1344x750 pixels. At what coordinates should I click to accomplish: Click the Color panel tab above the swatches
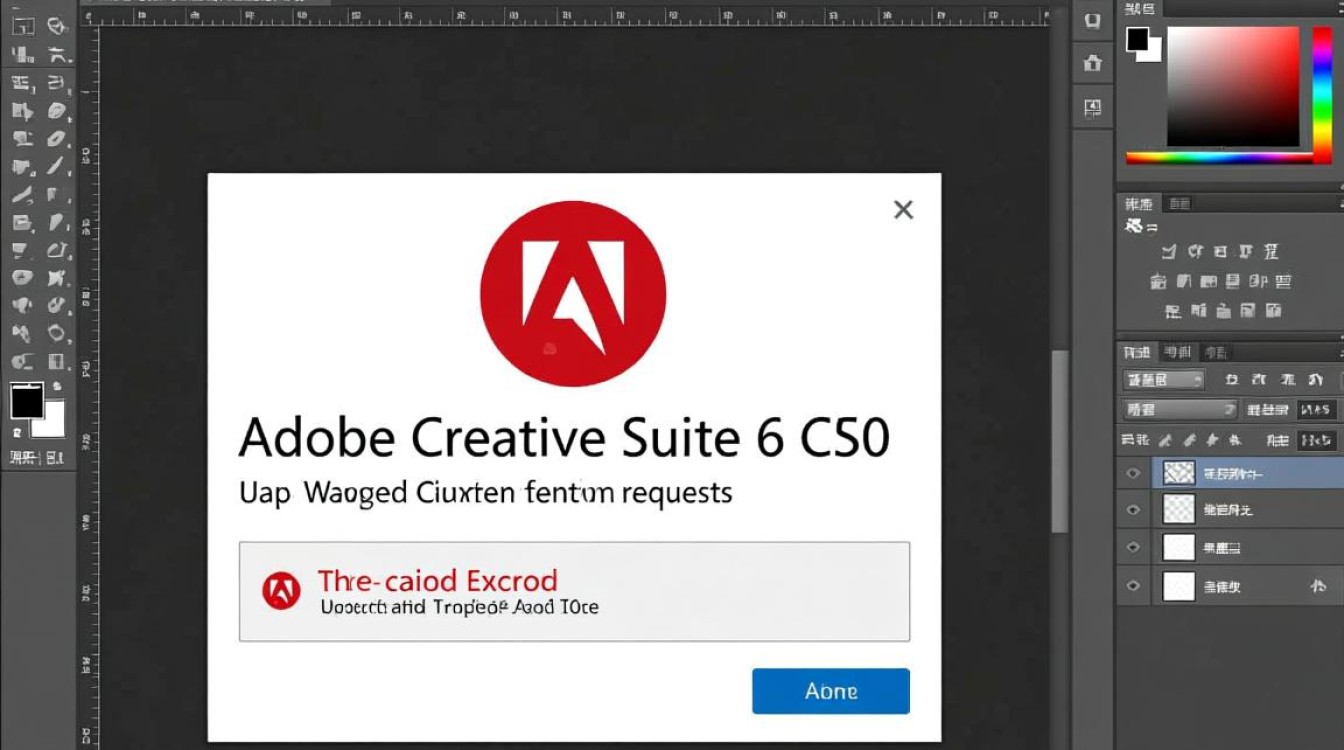[1139, 8]
